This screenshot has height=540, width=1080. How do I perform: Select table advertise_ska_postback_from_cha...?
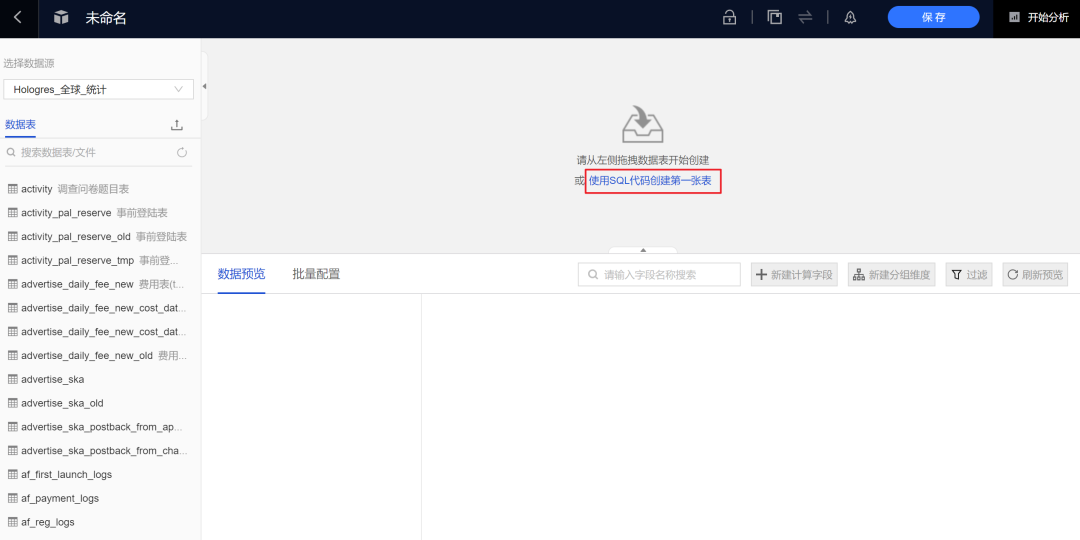click(98, 450)
